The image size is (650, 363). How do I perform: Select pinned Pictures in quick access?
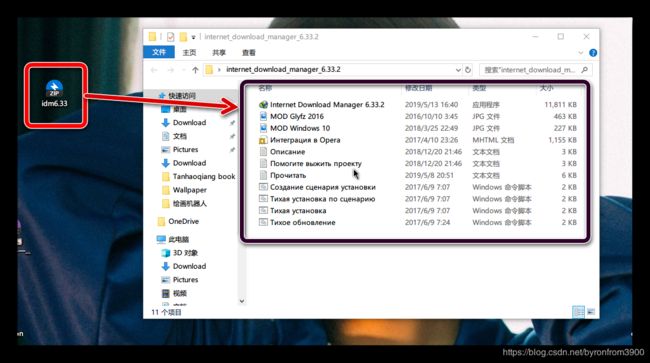[x=185, y=150]
